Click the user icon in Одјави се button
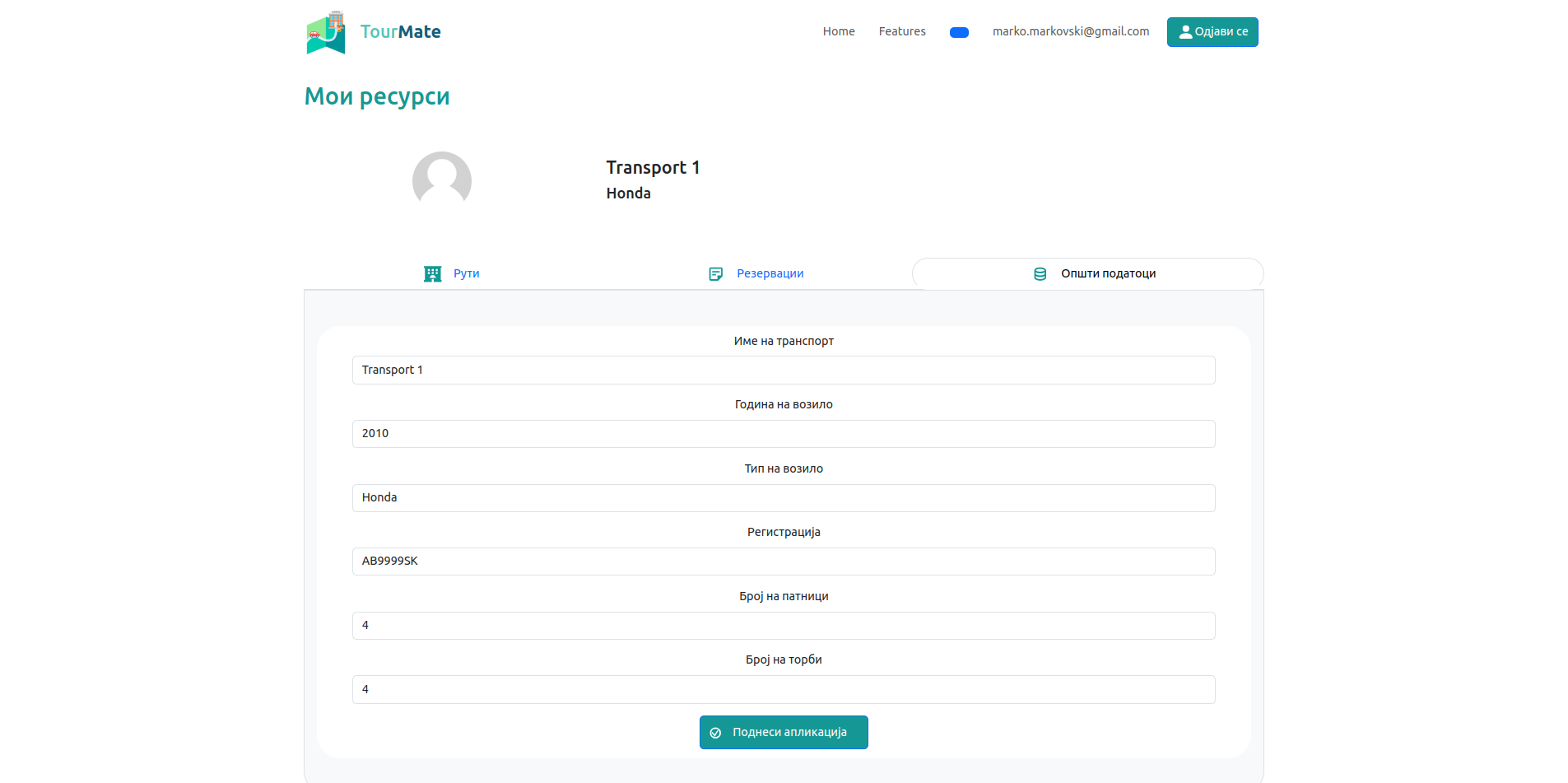 click(x=1185, y=32)
